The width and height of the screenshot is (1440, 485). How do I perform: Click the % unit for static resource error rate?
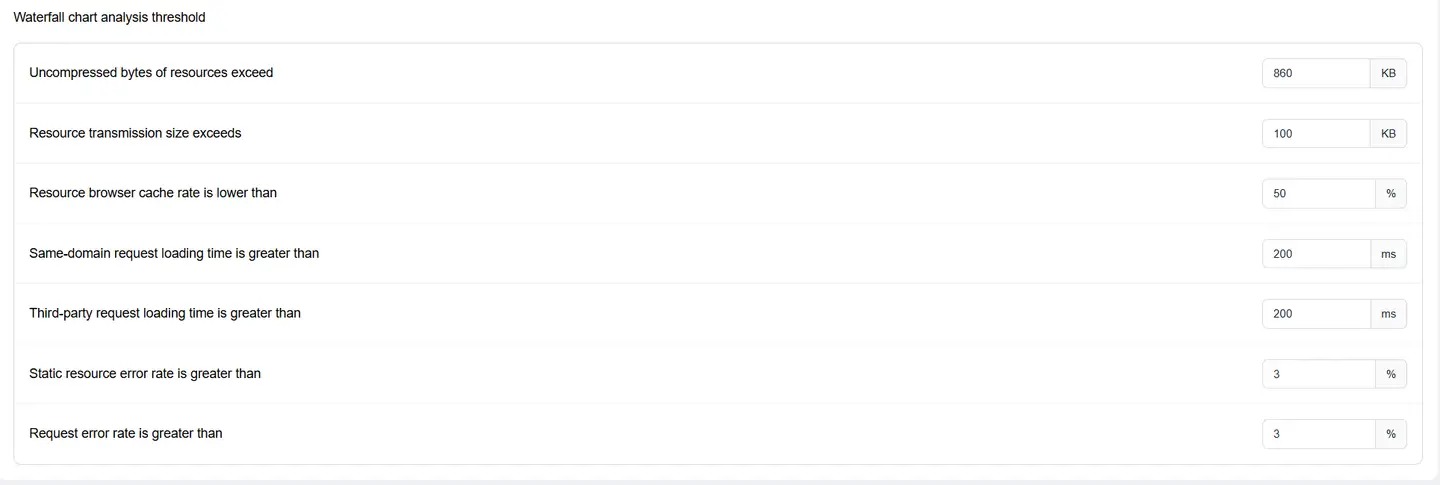[1391, 374]
